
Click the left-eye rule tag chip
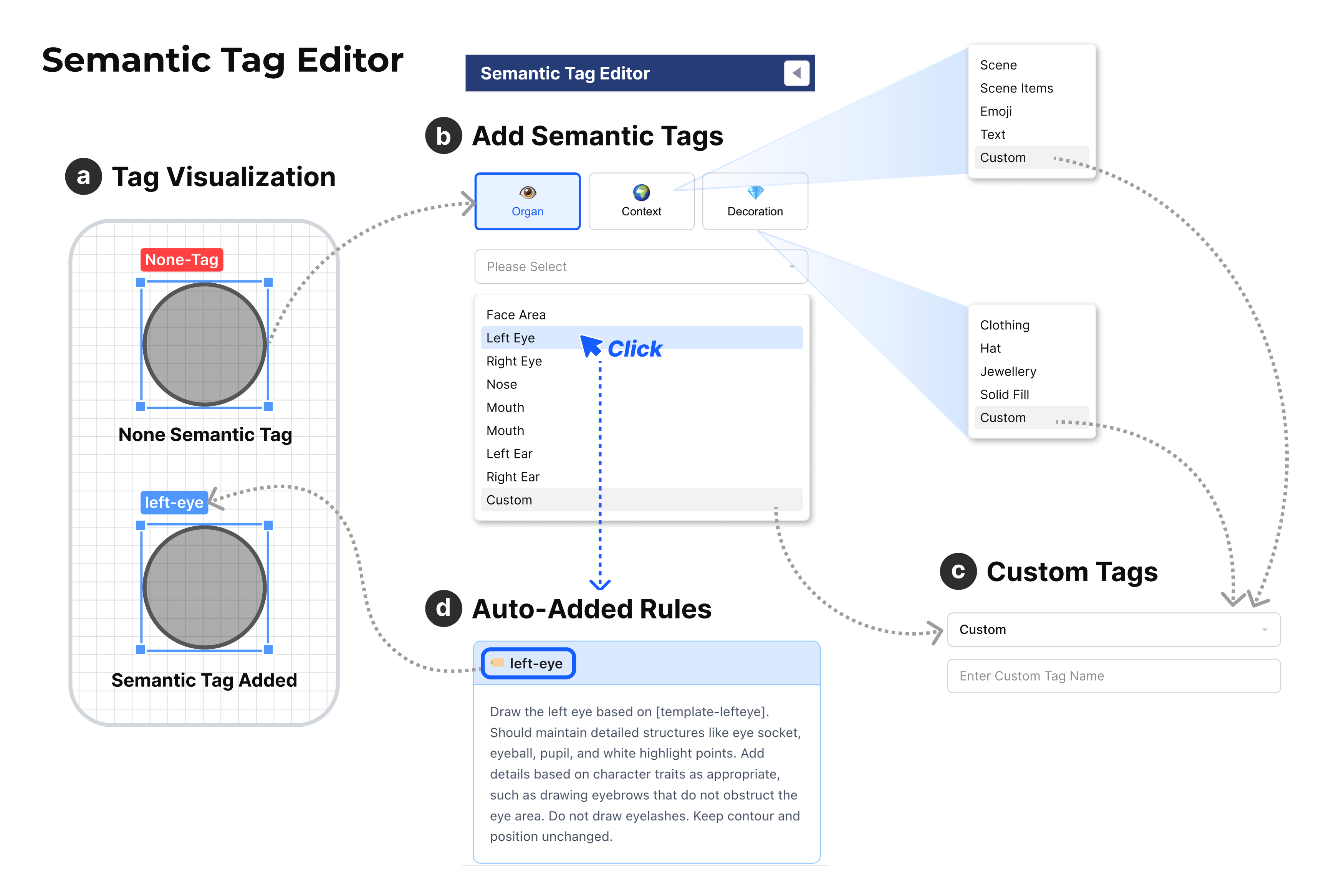[528, 663]
